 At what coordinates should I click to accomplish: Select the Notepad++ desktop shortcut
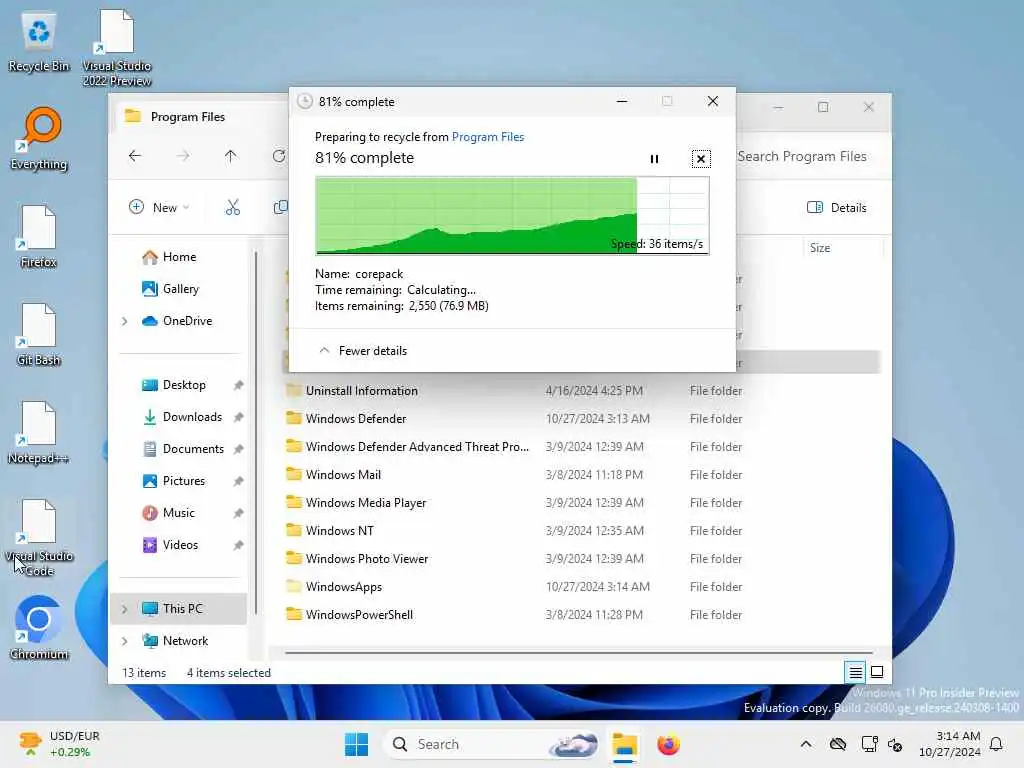coord(39,433)
